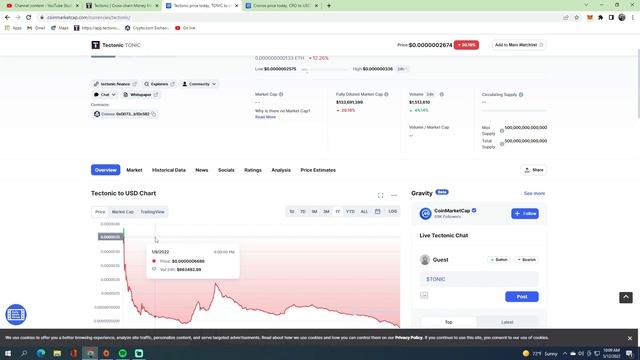The height and width of the screenshot is (360, 640).
Task: Show hidden system tray icons
Action: (565, 353)
